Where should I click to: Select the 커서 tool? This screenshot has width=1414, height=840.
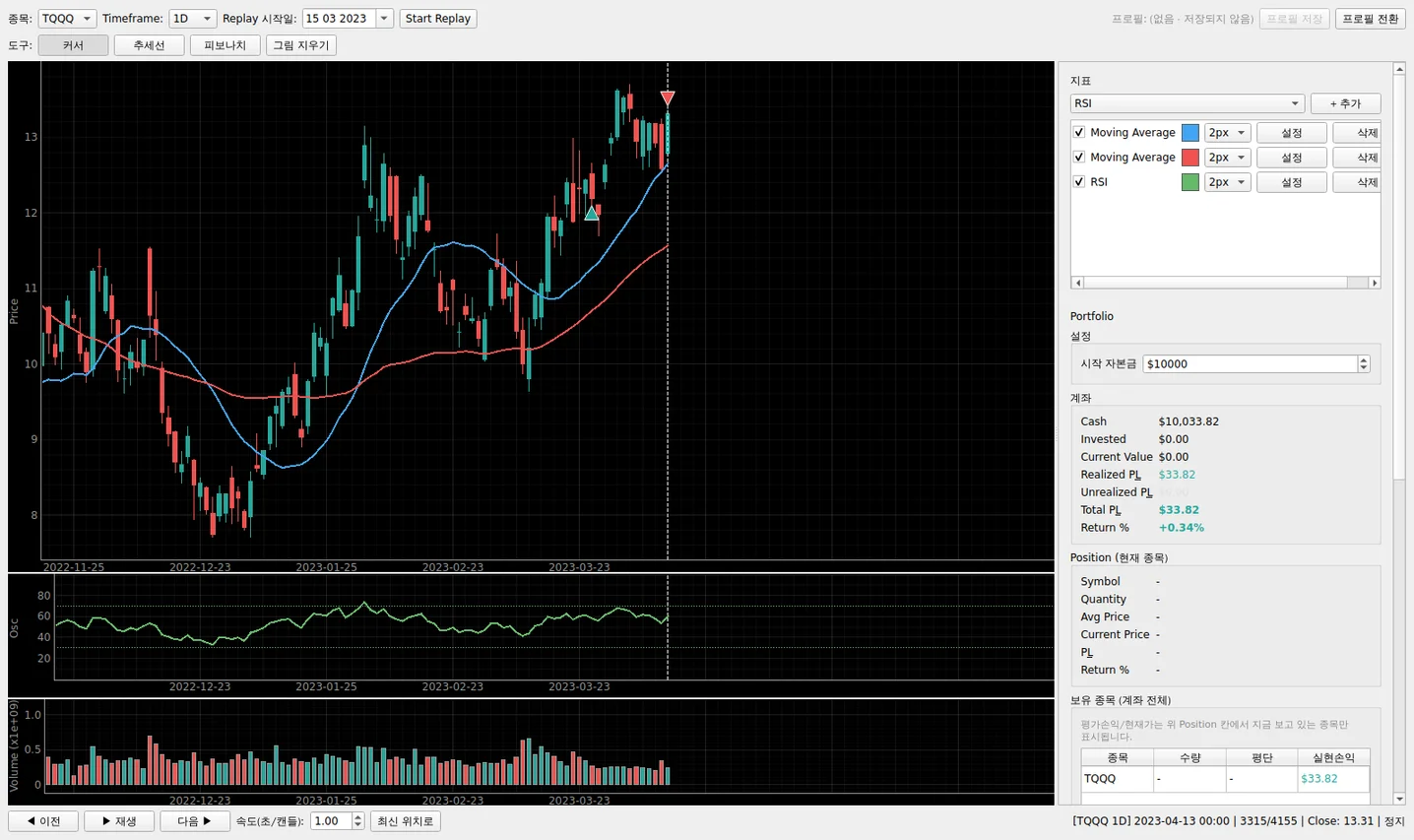coord(73,45)
